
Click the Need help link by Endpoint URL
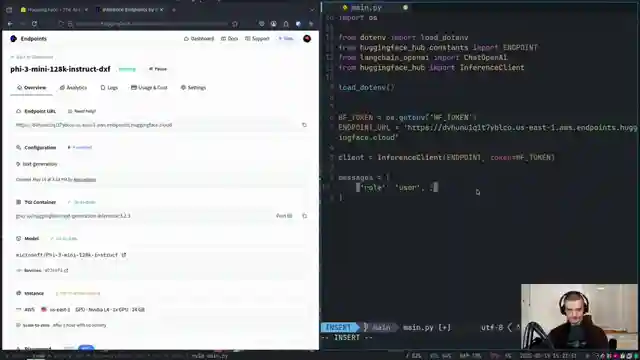click(82, 111)
